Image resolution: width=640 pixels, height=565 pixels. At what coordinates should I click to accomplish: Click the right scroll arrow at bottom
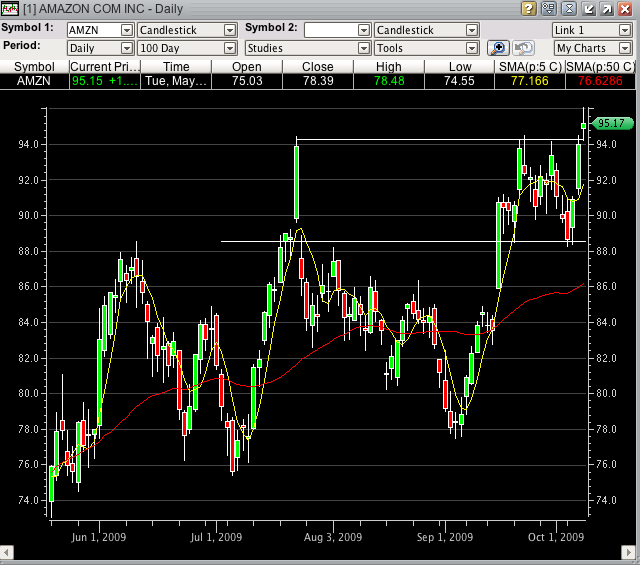633,553
